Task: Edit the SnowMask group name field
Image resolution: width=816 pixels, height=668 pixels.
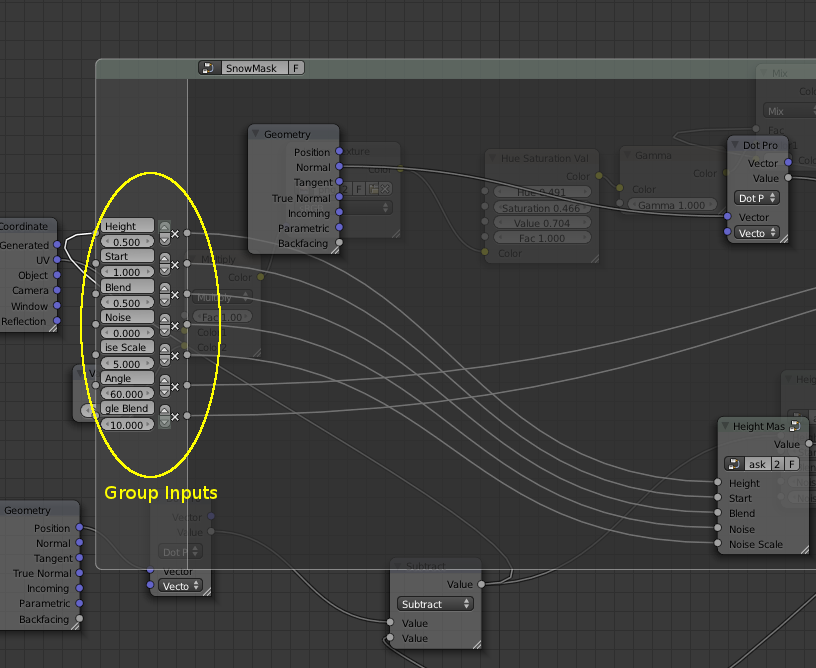Action: click(254, 68)
